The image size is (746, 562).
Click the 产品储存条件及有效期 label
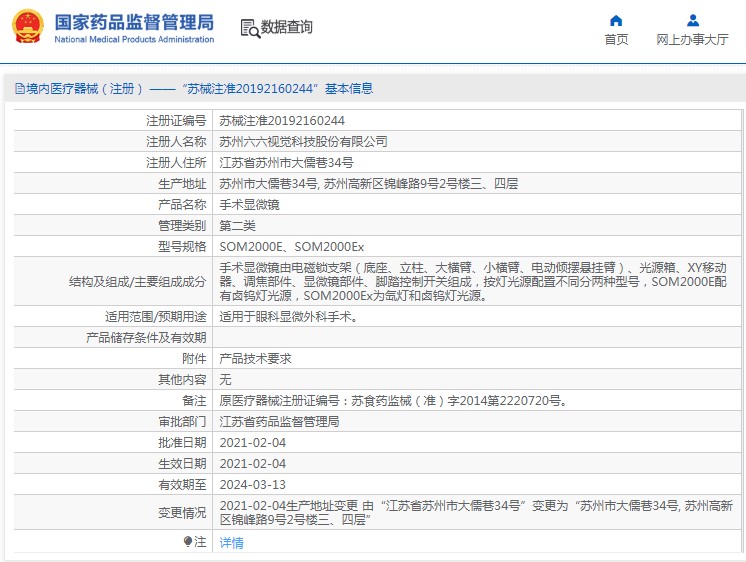146,337
